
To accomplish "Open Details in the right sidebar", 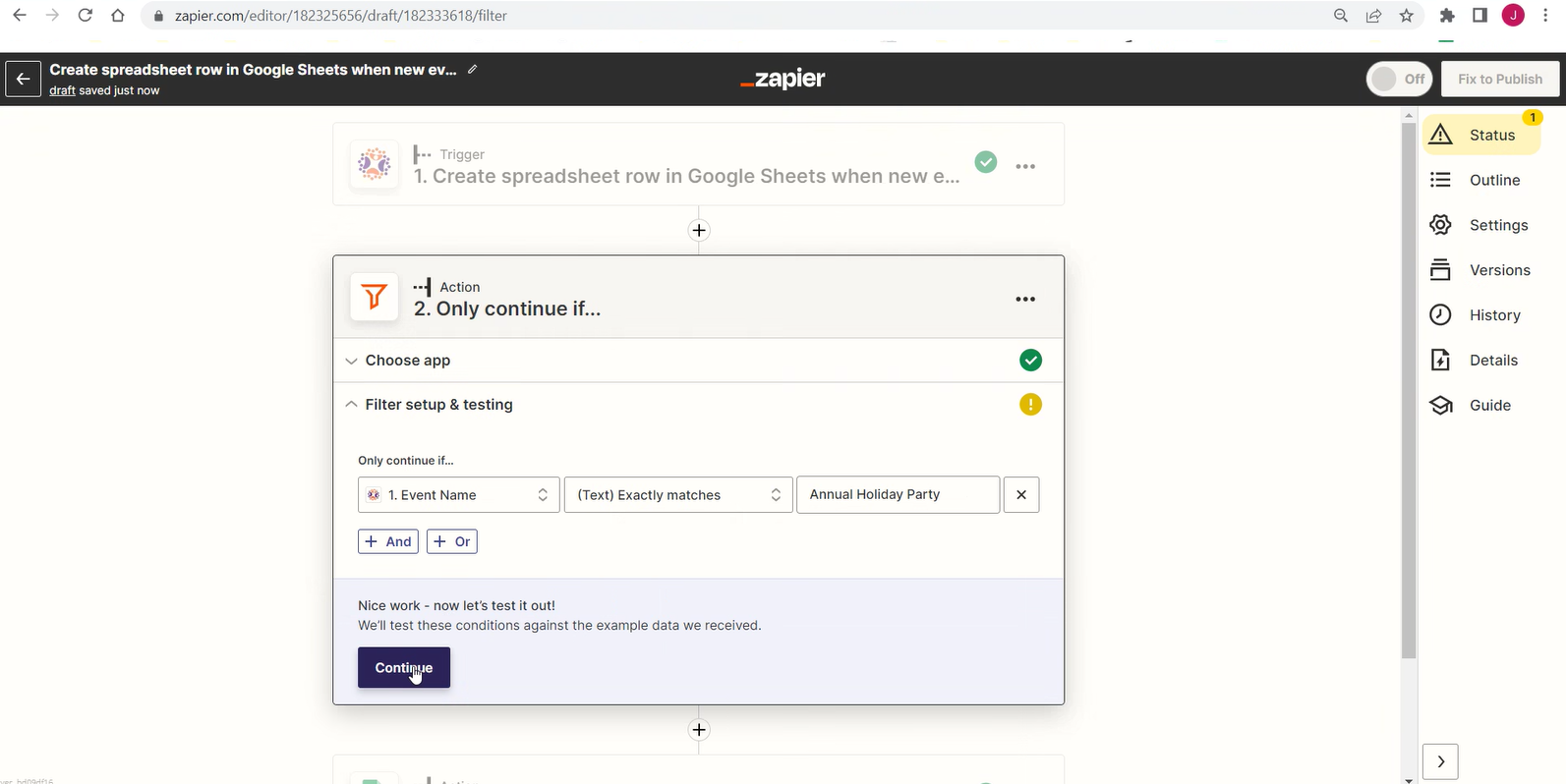I will [x=1474, y=361].
